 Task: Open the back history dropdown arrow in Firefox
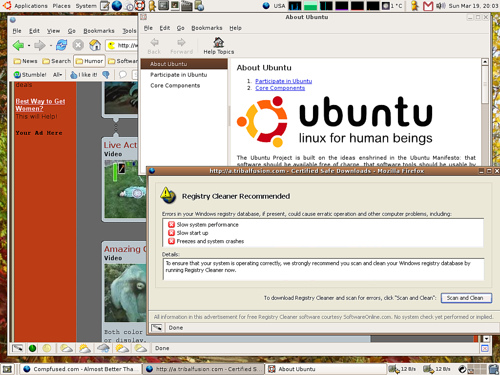pos(29,45)
